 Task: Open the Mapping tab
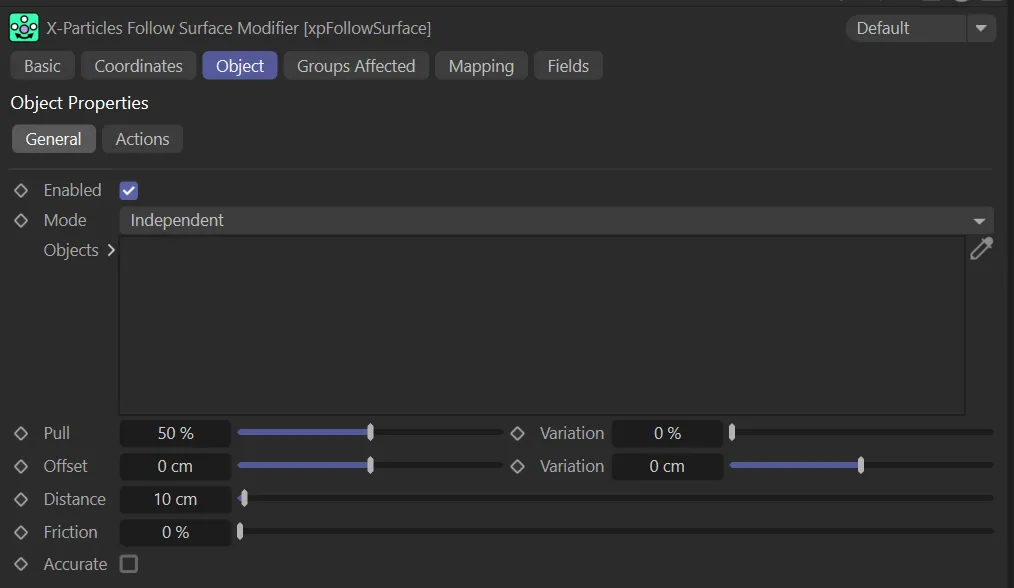point(481,66)
